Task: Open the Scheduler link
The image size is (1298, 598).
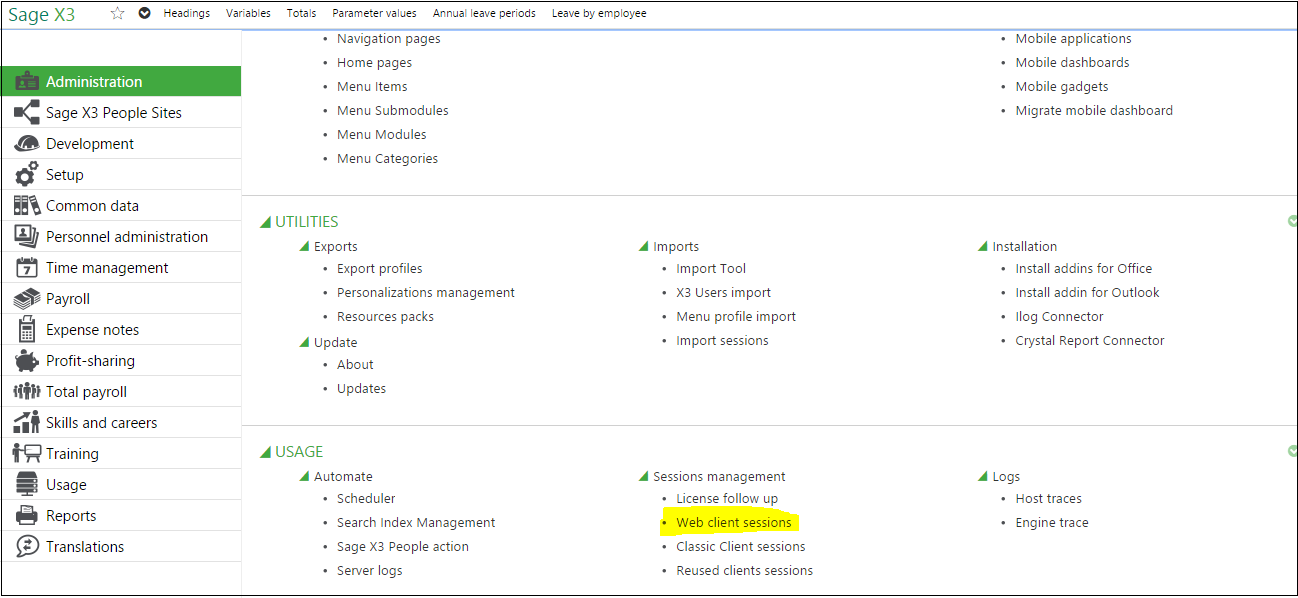Action: point(366,498)
